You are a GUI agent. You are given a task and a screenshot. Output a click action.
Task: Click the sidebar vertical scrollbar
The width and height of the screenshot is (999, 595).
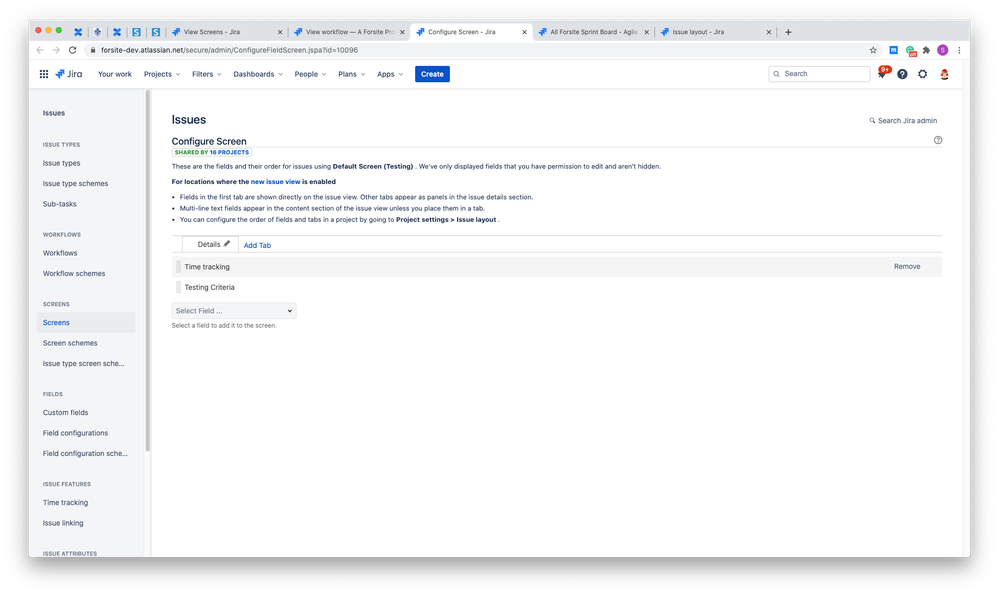tap(148, 271)
